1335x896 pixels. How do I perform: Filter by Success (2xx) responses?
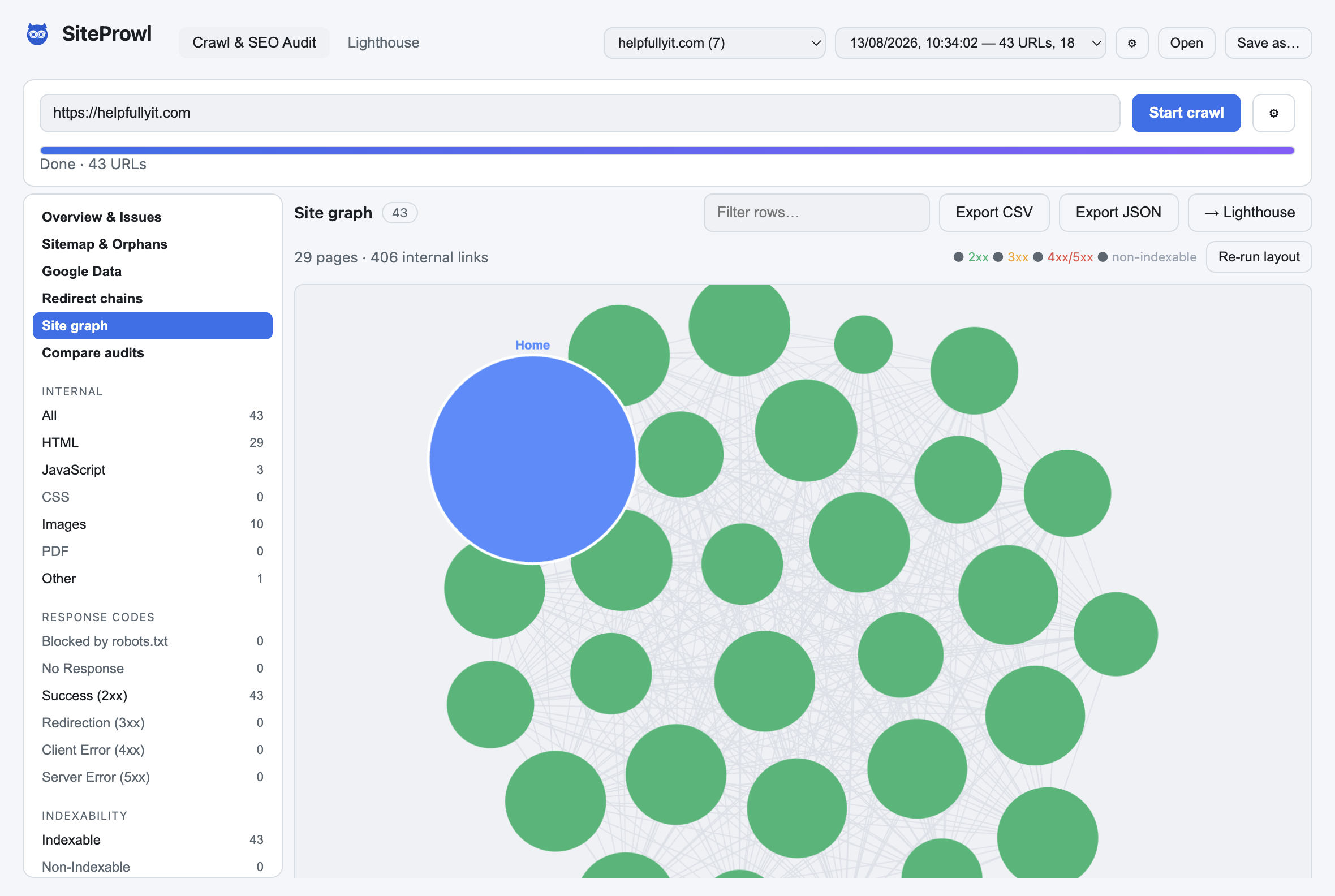tap(153, 695)
